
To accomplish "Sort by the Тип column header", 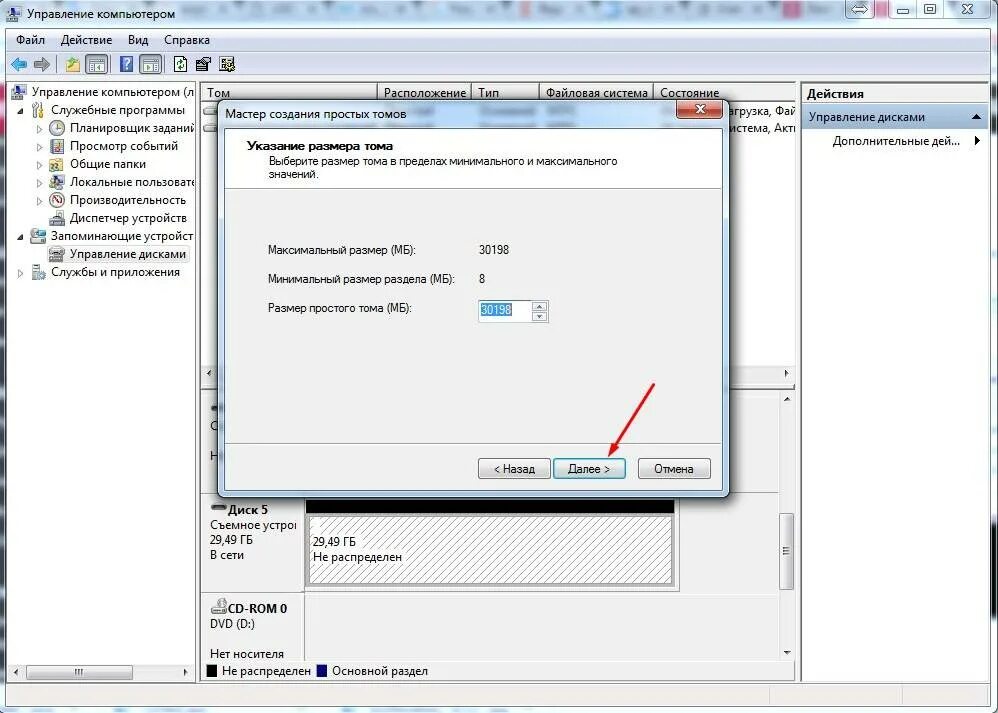I will pos(505,93).
